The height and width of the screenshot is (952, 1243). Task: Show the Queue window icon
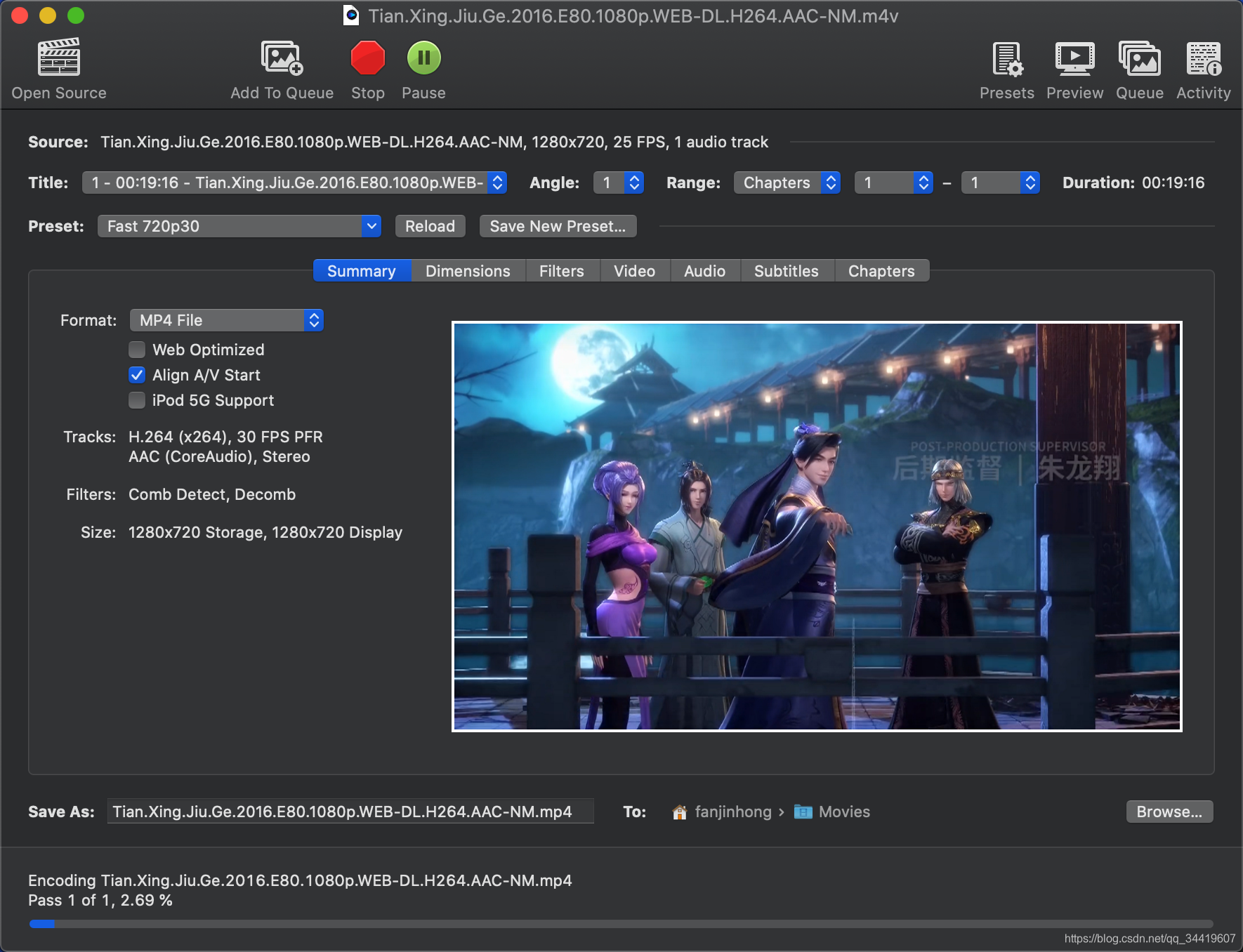(x=1140, y=58)
